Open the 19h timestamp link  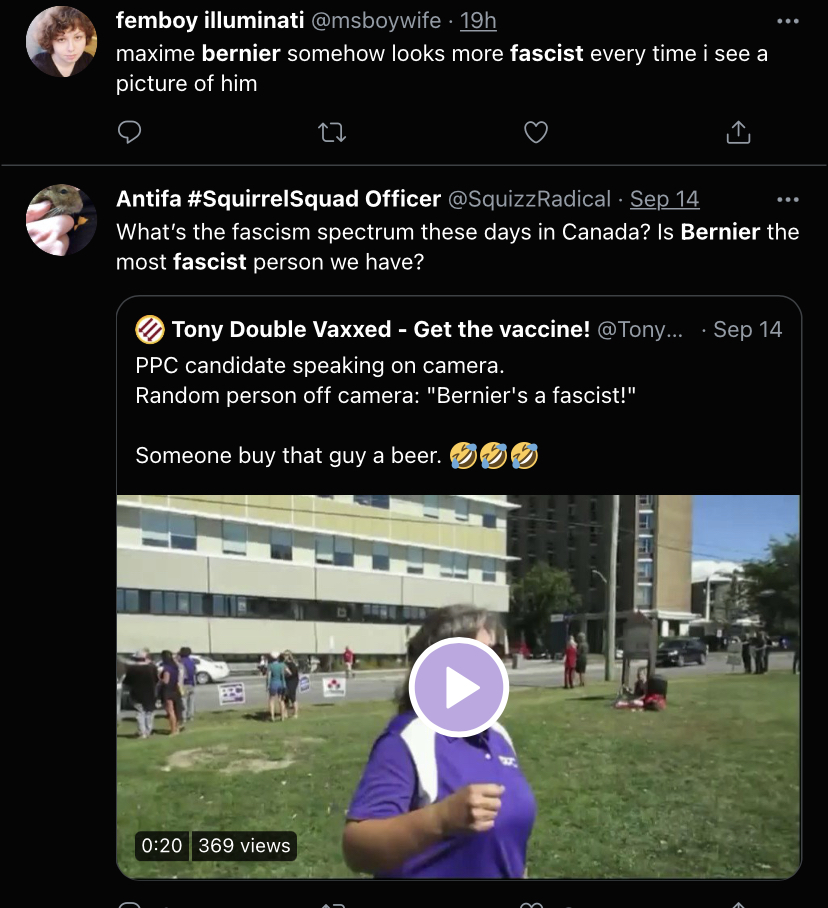point(478,21)
